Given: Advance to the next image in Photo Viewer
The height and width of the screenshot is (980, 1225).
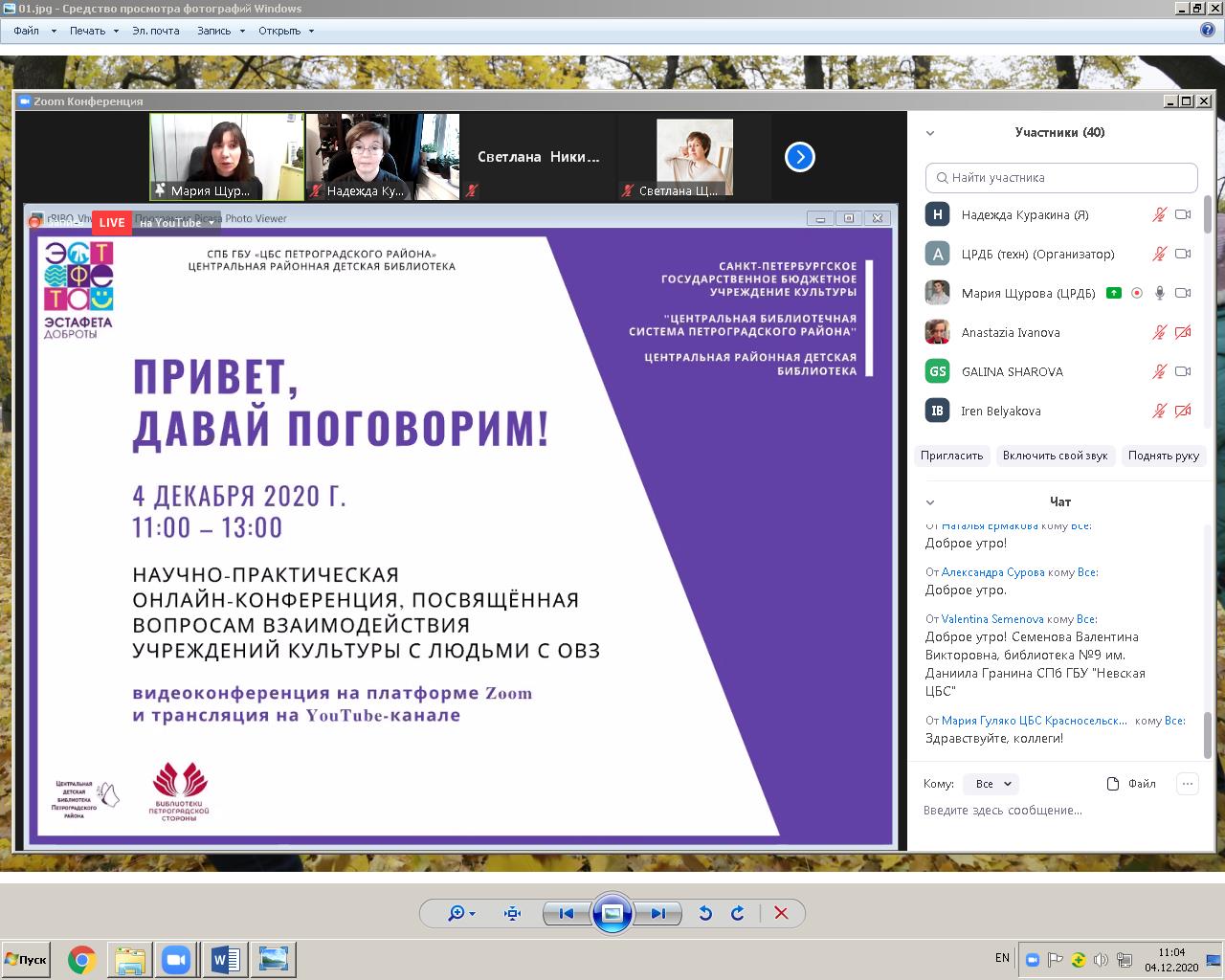Looking at the screenshot, I should [657, 913].
